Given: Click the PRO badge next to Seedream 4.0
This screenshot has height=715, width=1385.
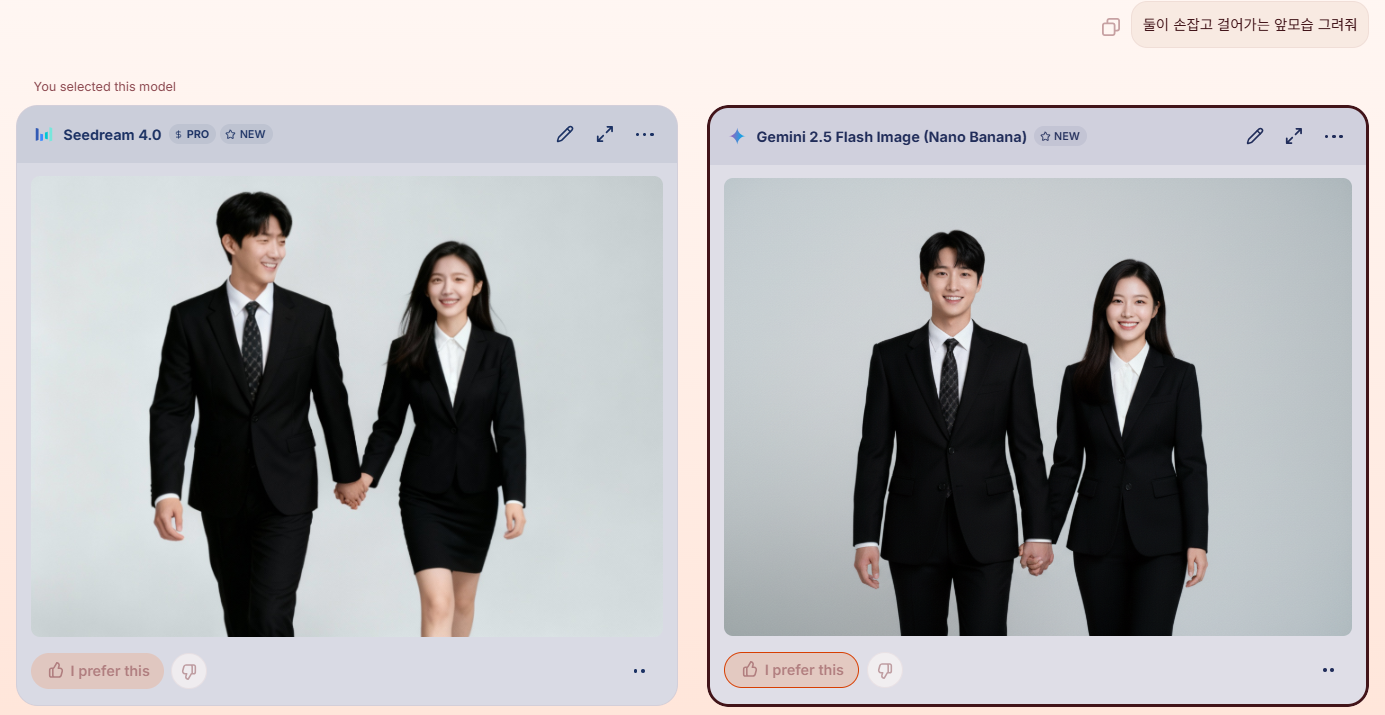Looking at the screenshot, I should click(192, 134).
